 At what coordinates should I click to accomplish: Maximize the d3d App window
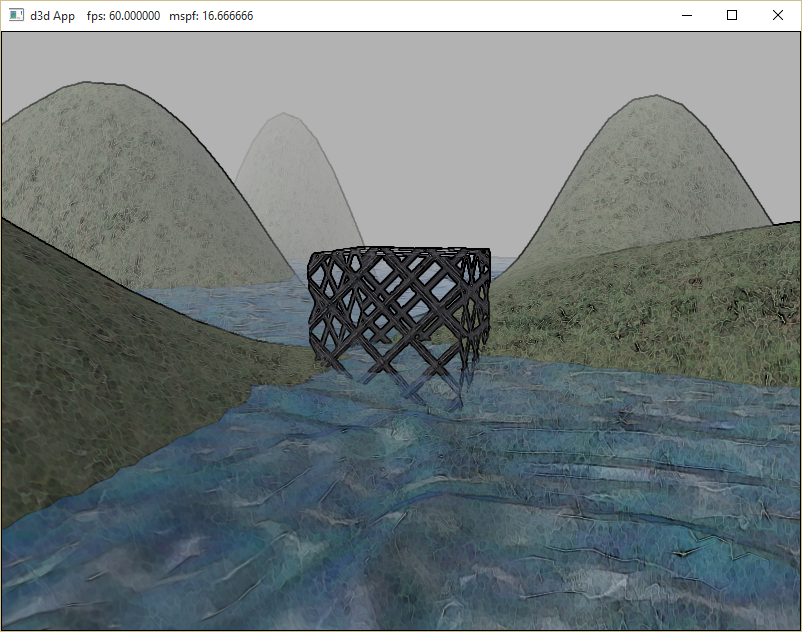[732, 15]
